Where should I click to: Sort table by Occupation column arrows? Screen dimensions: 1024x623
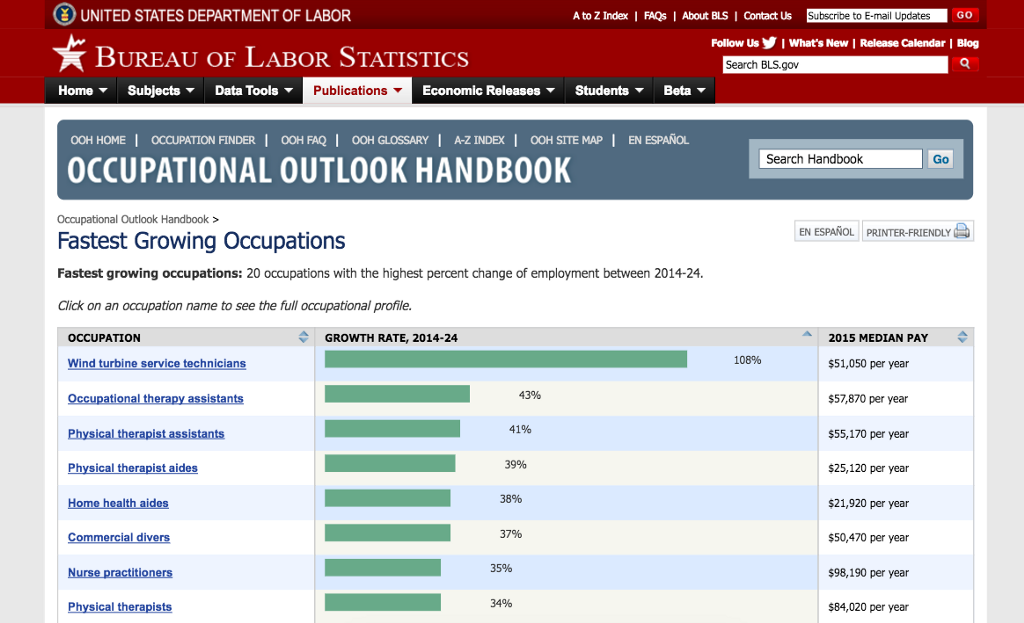click(x=304, y=337)
